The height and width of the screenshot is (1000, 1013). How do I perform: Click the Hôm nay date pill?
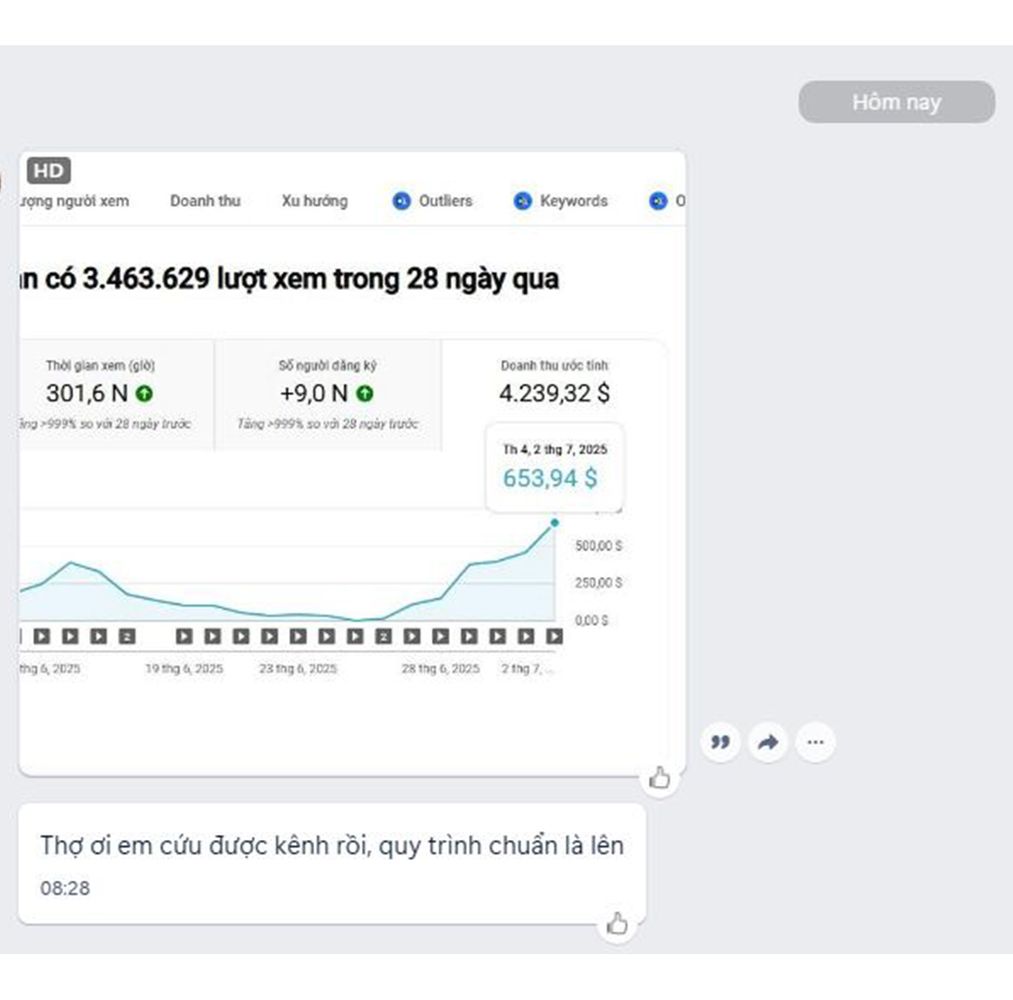[x=896, y=102]
